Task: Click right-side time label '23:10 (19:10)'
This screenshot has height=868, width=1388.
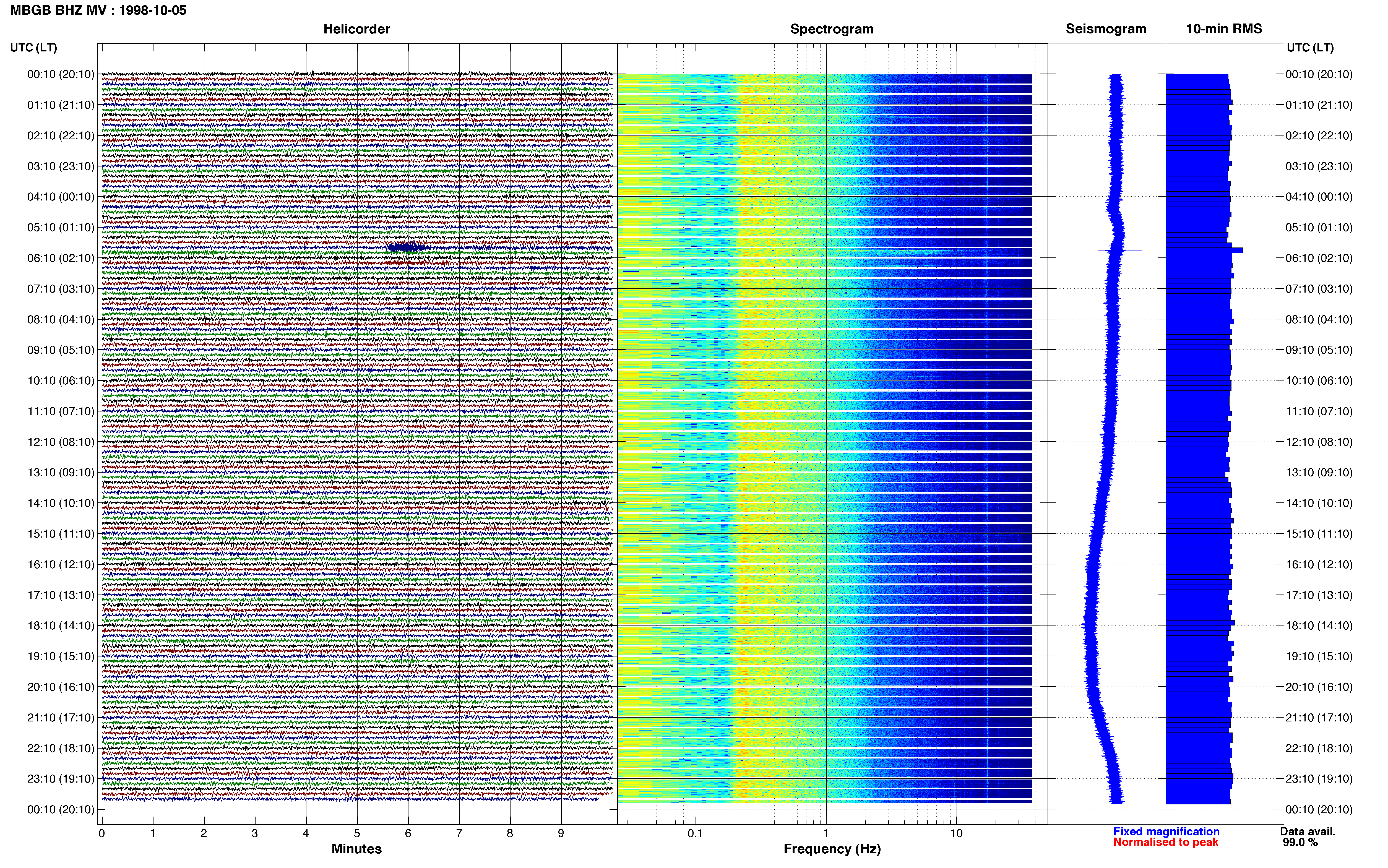Action: coord(1319,779)
